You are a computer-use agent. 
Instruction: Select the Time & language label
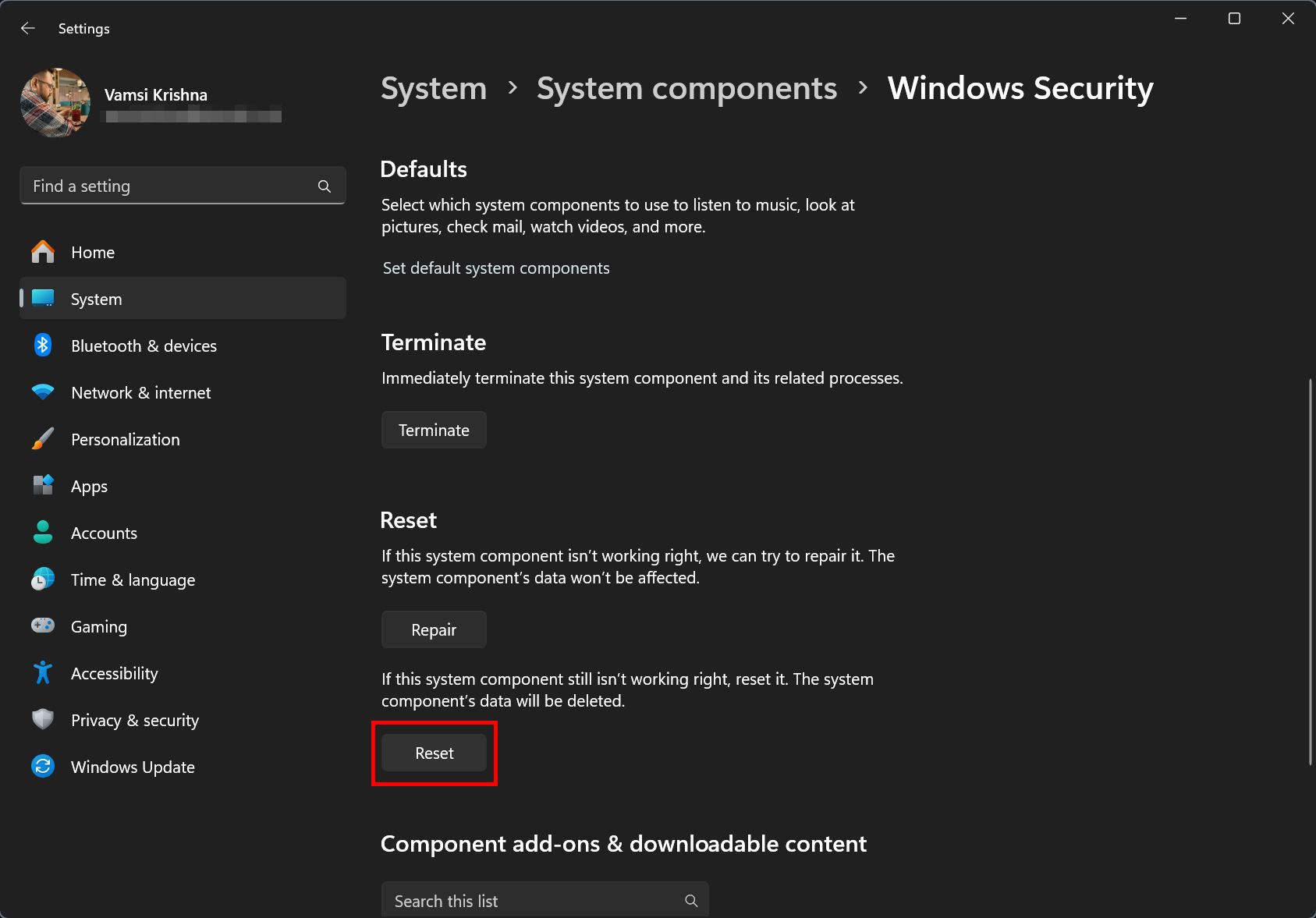coord(133,580)
